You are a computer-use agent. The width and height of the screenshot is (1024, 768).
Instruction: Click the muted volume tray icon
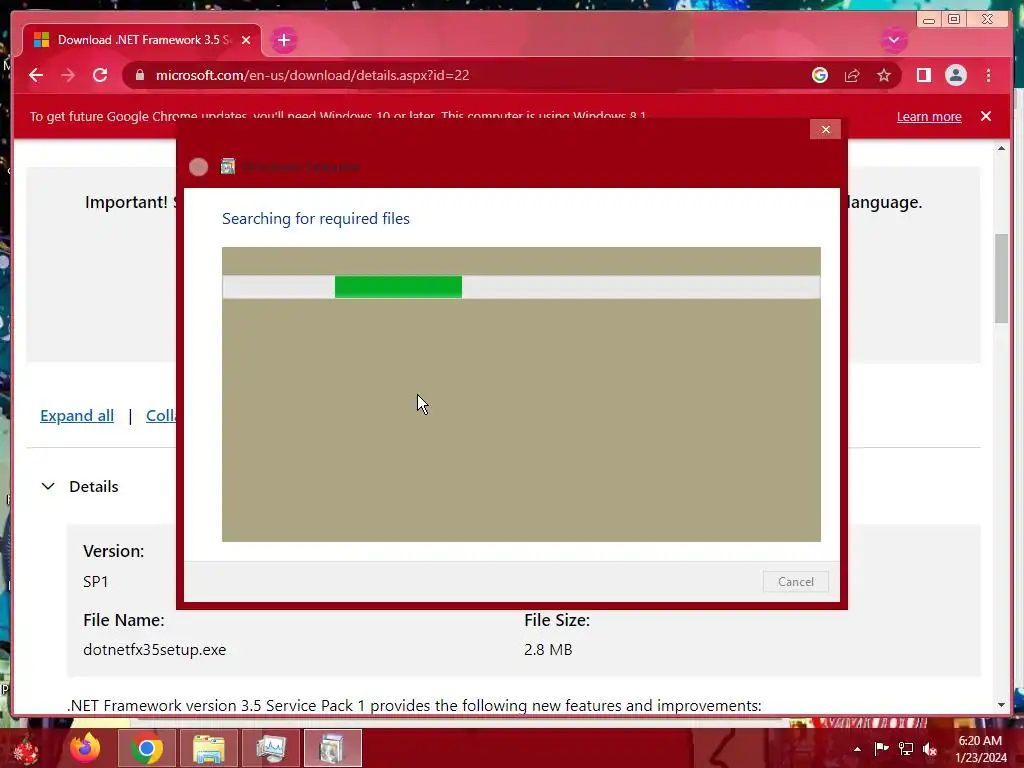point(930,748)
